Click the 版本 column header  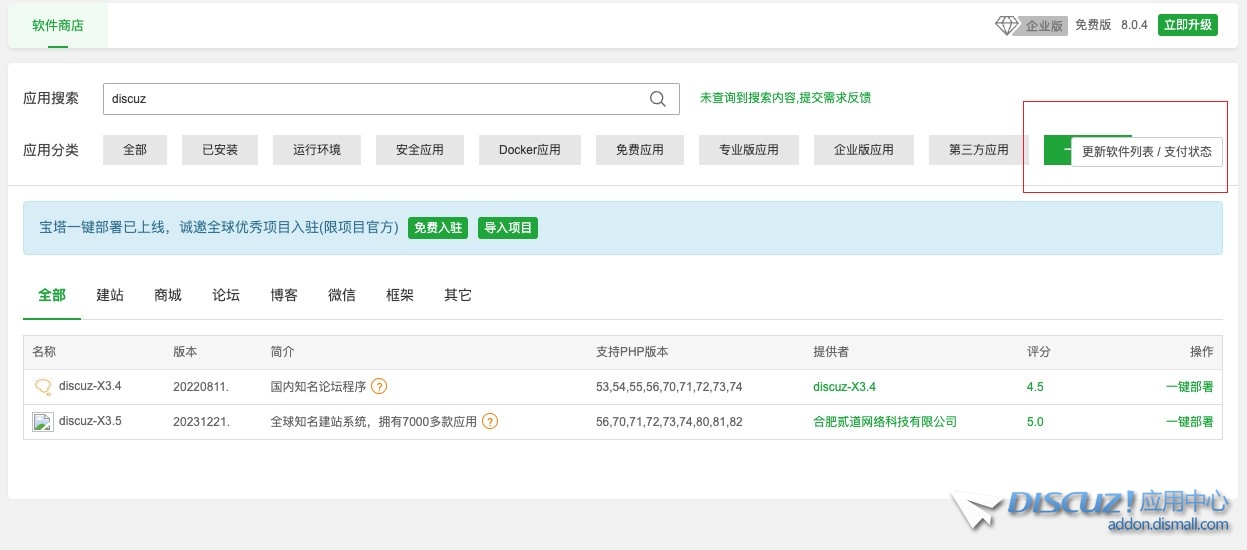[185, 352]
